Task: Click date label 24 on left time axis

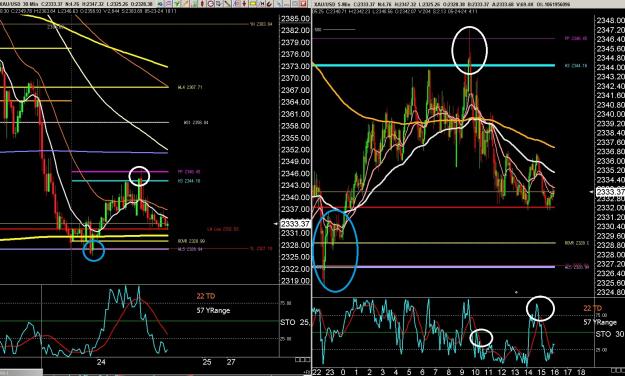Action: pos(101,362)
